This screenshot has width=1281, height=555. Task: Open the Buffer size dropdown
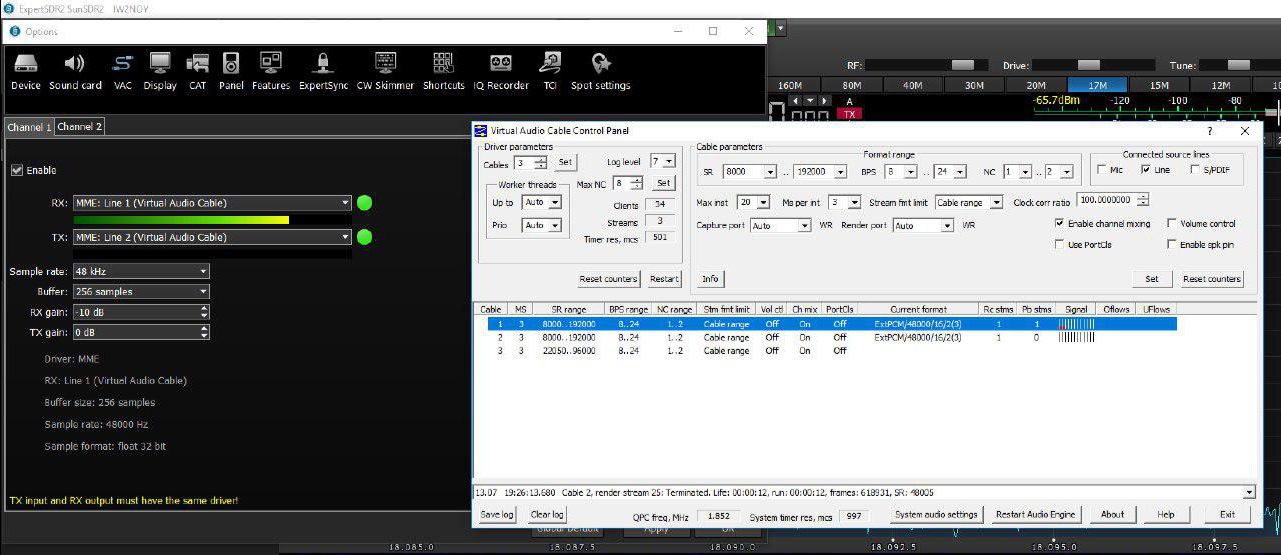[141, 292]
